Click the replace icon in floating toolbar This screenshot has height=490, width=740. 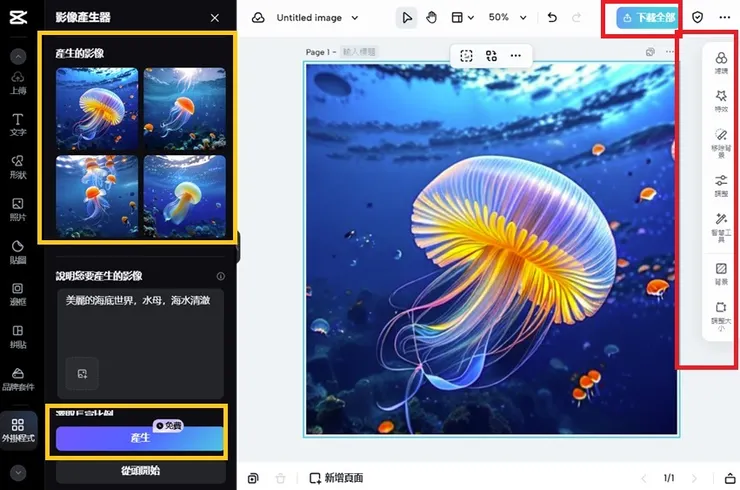pyautogui.click(x=491, y=56)
